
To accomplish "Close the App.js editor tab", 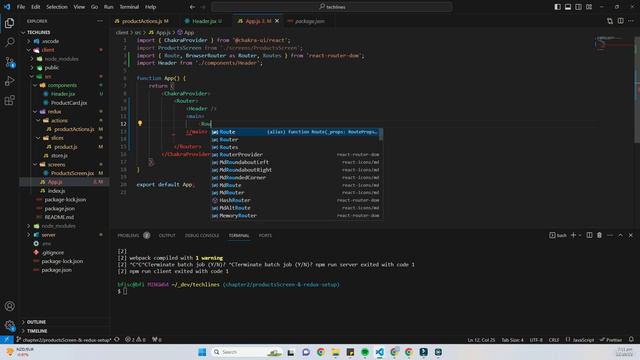I will pyautogui.click(x=277, y=21).
